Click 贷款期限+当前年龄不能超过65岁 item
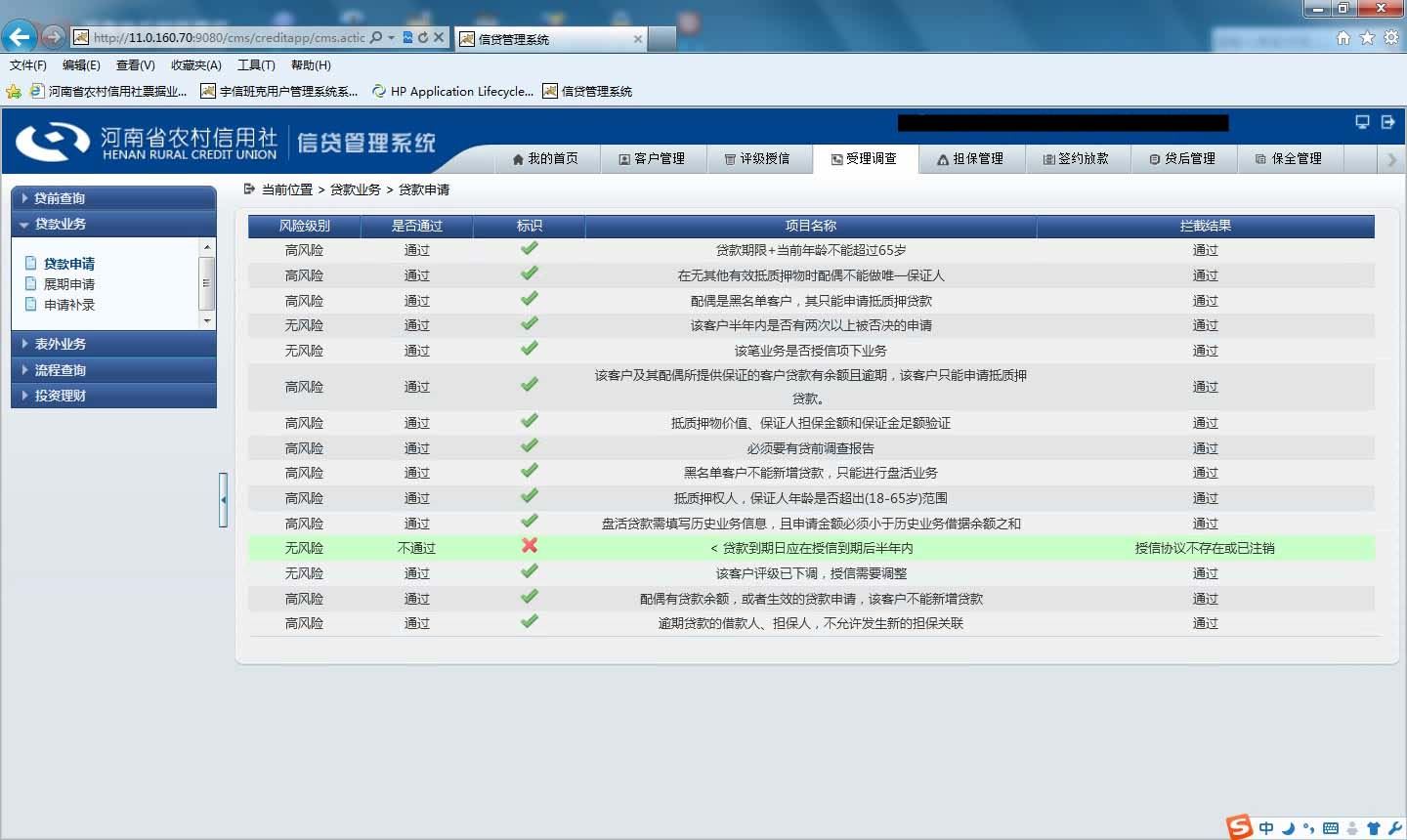1407x840 pixels. click(x=811, y=251)
